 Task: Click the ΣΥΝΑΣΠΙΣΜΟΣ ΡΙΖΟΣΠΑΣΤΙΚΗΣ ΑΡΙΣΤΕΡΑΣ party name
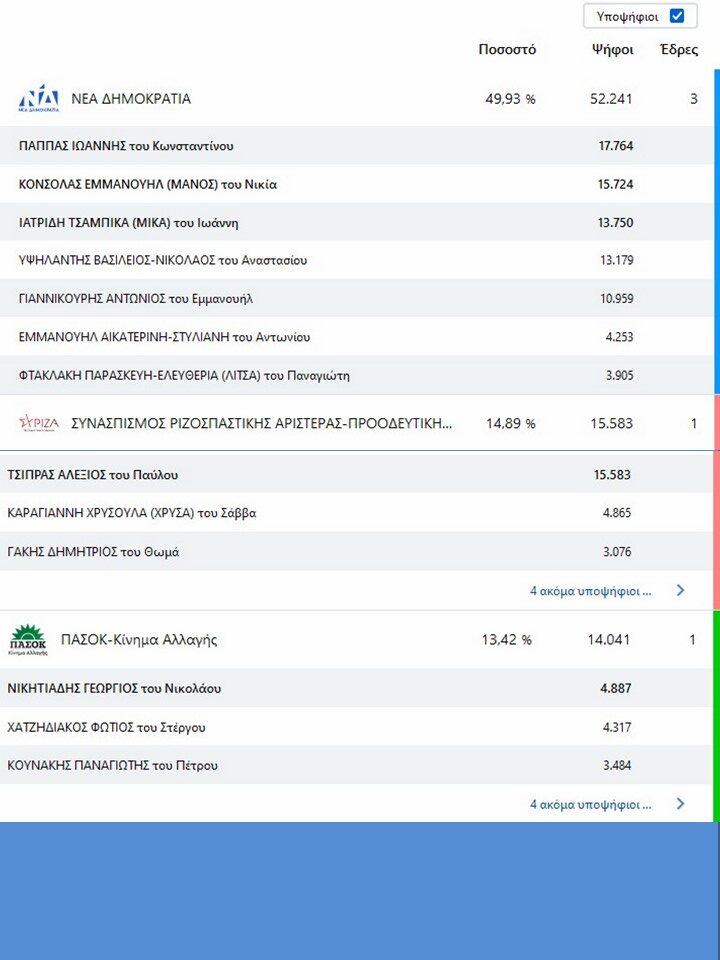(262, 424)
